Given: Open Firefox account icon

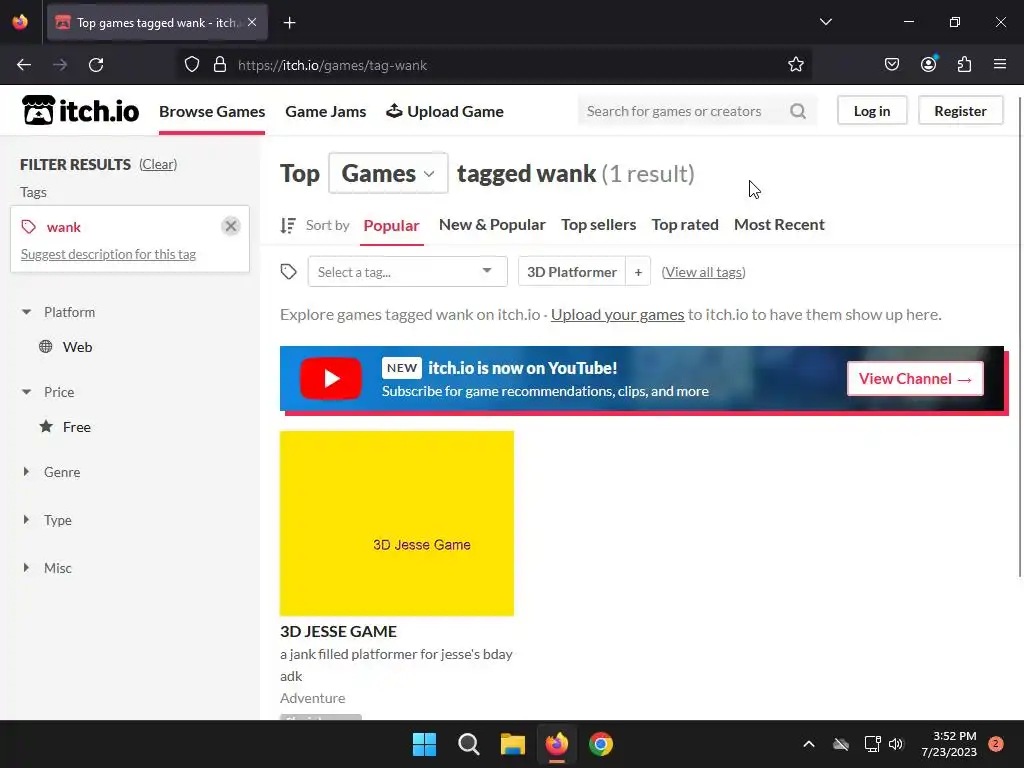Looking at the screenshot, I should pos(928,64).
